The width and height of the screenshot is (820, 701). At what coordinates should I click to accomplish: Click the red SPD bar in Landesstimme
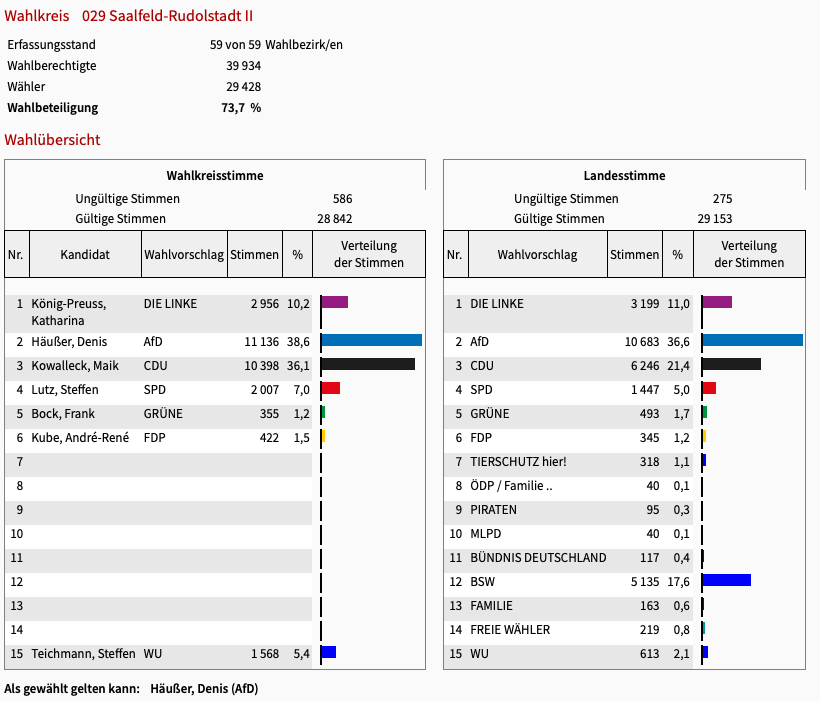point(709,388)
